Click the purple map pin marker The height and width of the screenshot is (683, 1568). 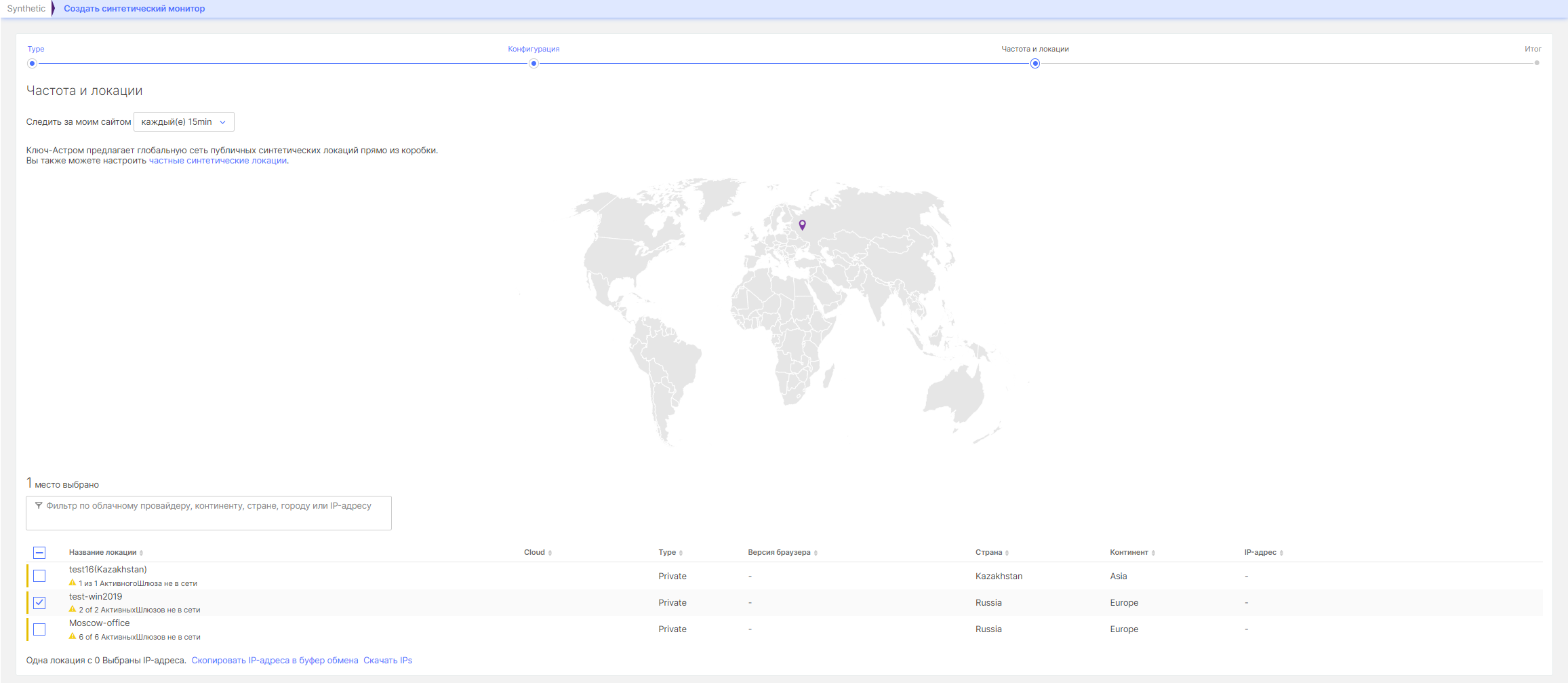click(x=802, y=225)
